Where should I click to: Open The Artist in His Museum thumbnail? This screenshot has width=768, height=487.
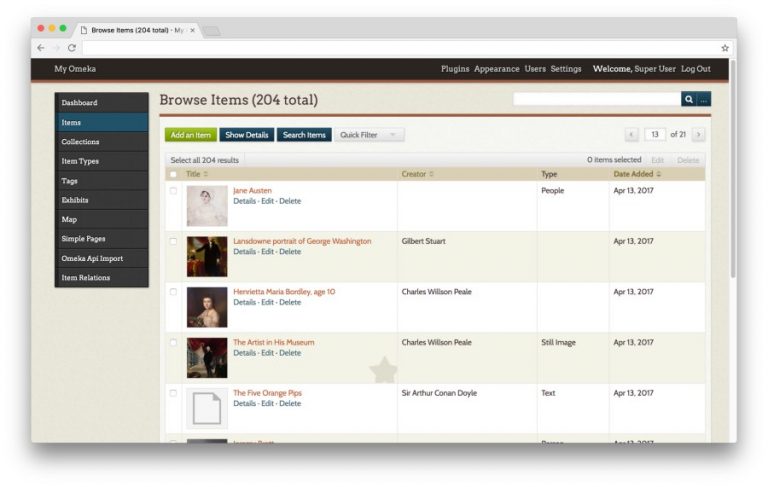(207, 357)
